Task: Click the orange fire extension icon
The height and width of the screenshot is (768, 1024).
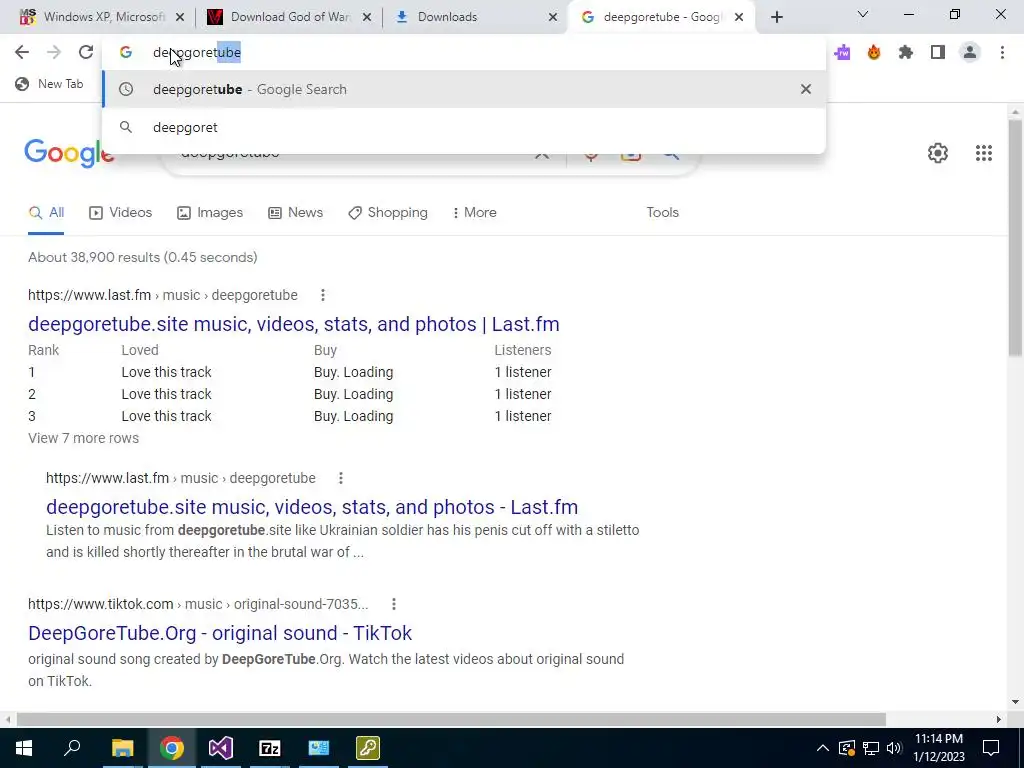Action: pos(874,52)
